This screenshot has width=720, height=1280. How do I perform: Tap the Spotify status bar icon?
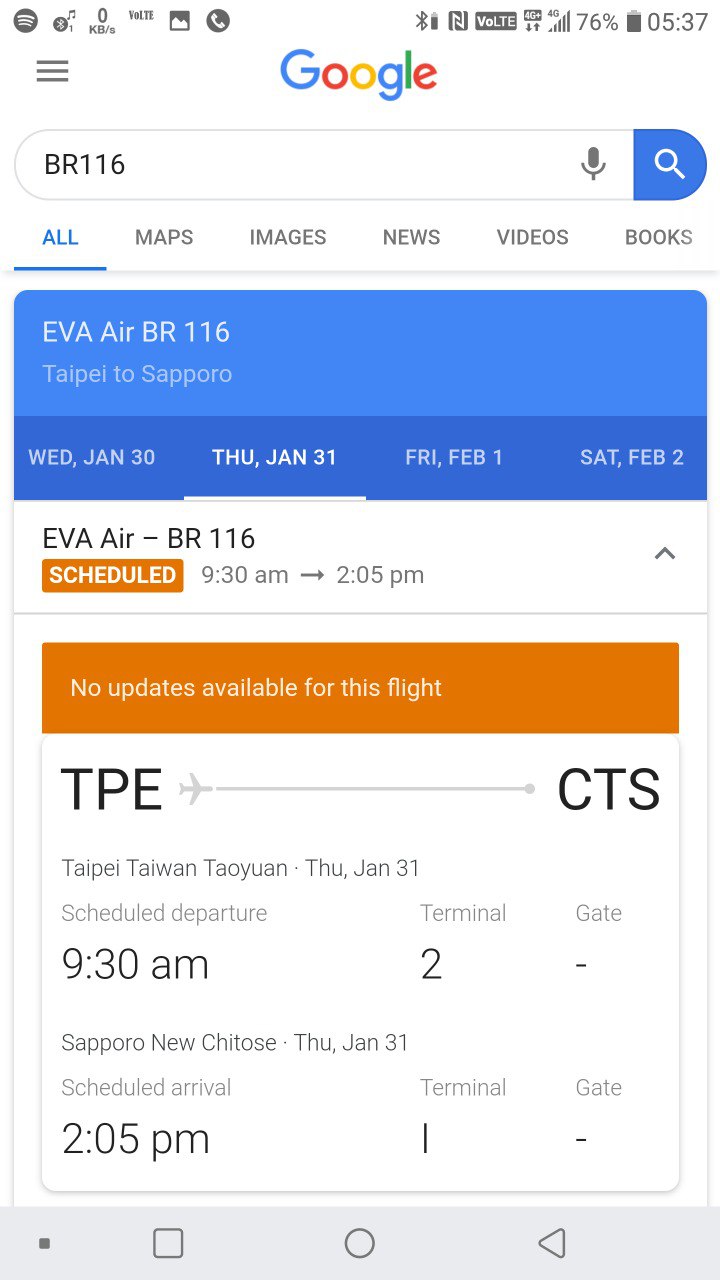[x=26, y=20]
